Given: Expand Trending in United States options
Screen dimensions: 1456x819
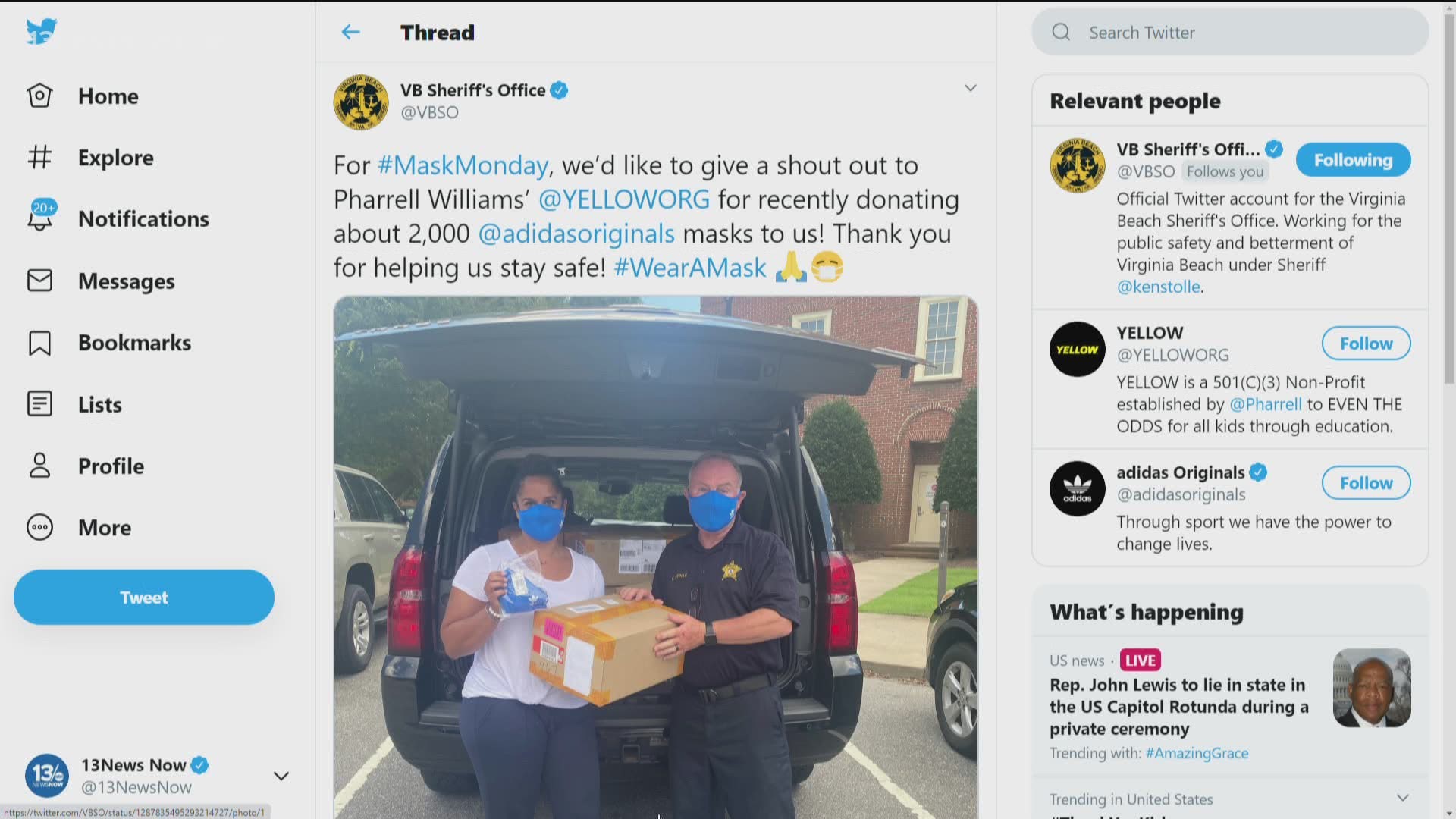Looking at the screenshot, I should (x=1402, y=798).
